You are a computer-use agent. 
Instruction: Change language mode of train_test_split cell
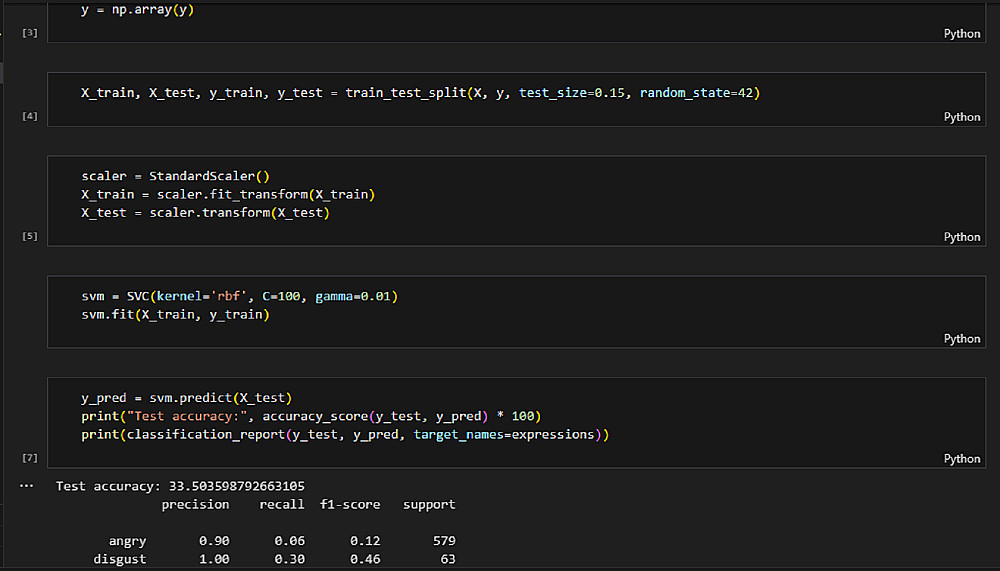(x=962, y=117)
